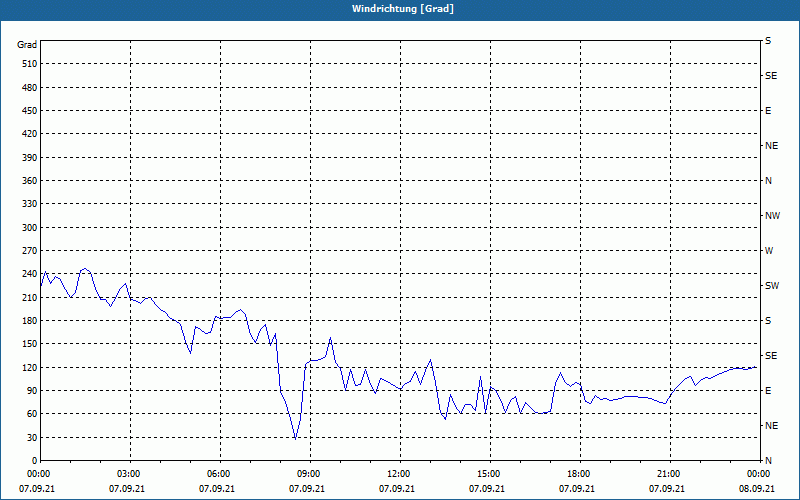Click the 360 degree axis label
800x500 pixels.
30,181
